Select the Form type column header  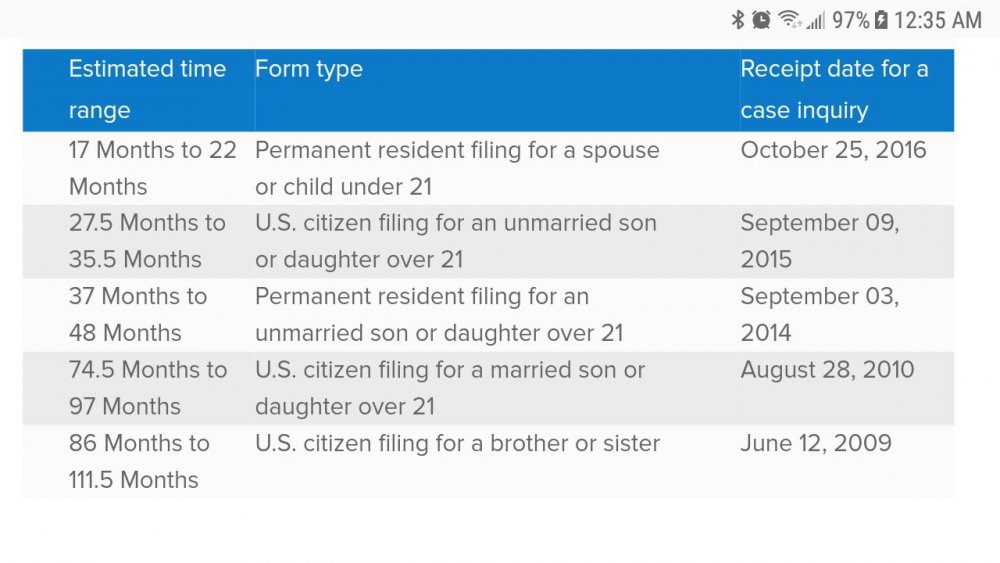[x=309, y=69]
